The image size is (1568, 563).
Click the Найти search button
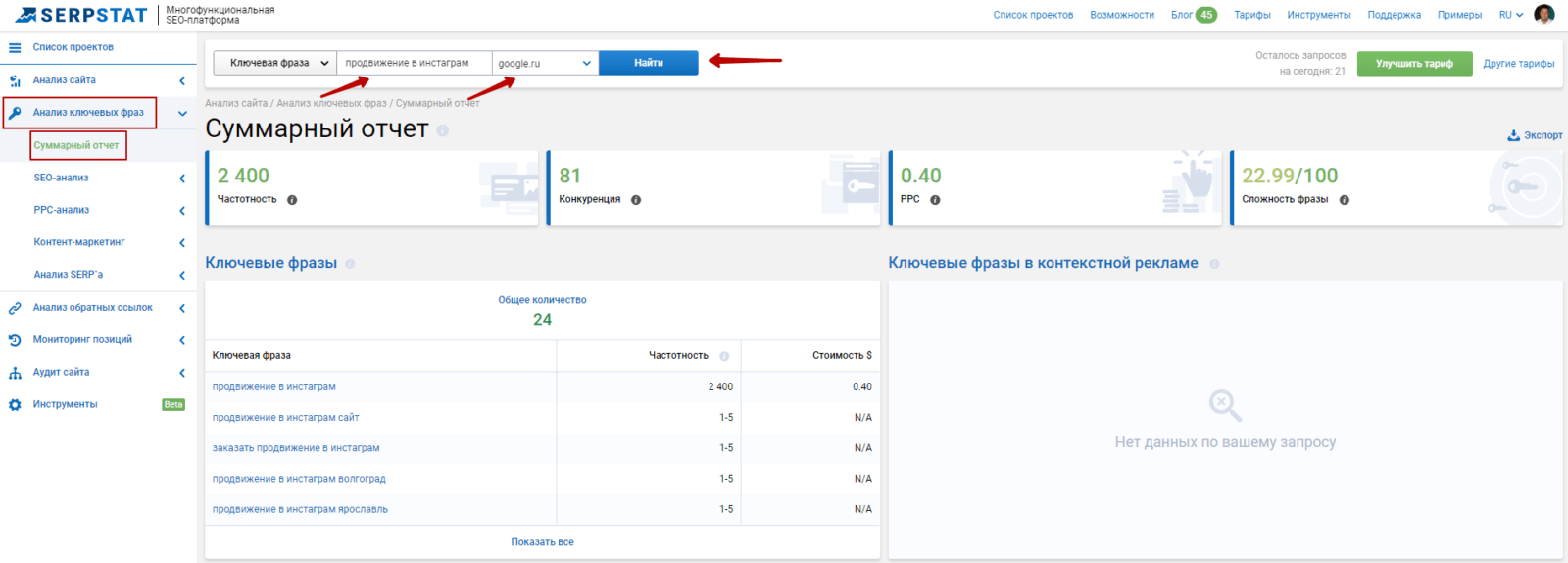pyautogui.click(x=649, y=63)
